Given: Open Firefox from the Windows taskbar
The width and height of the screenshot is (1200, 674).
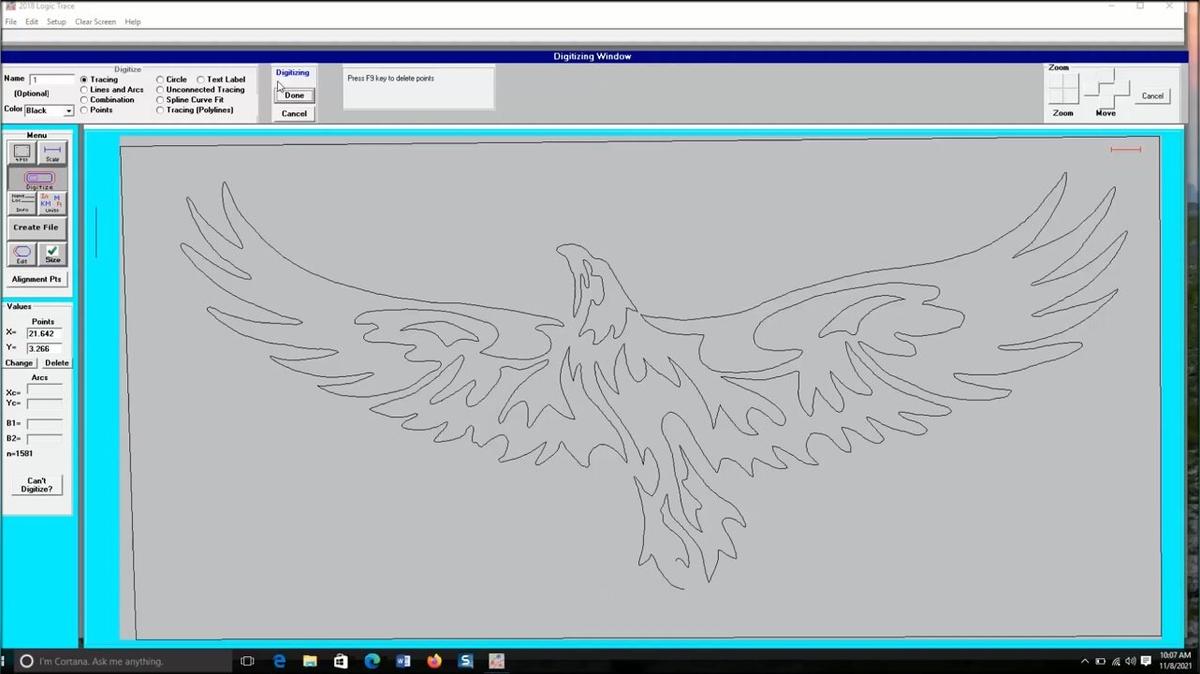Looking at the screenshot, I should pyautogui.click(x=434, y=661).
